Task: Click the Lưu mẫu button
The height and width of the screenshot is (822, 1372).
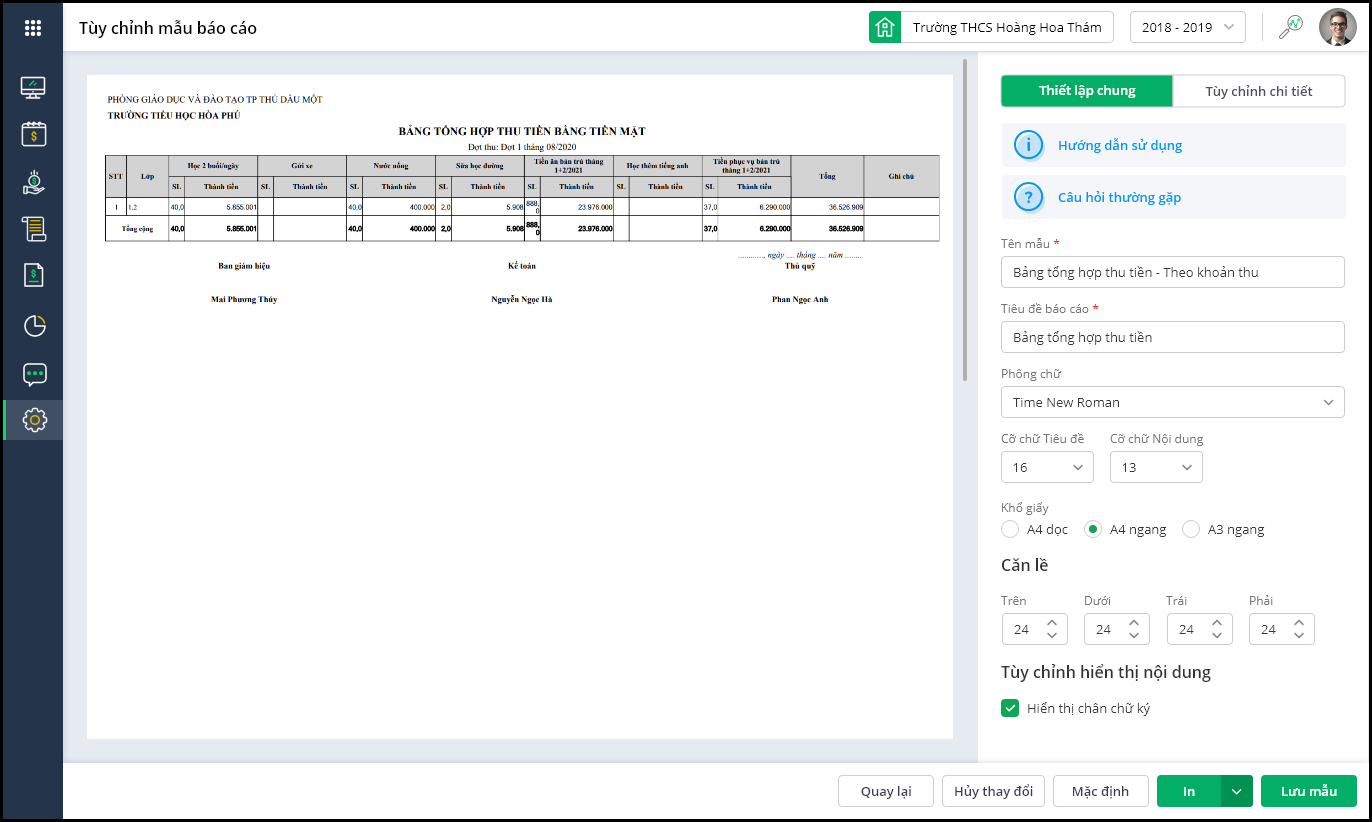Action: (1308, 791)
